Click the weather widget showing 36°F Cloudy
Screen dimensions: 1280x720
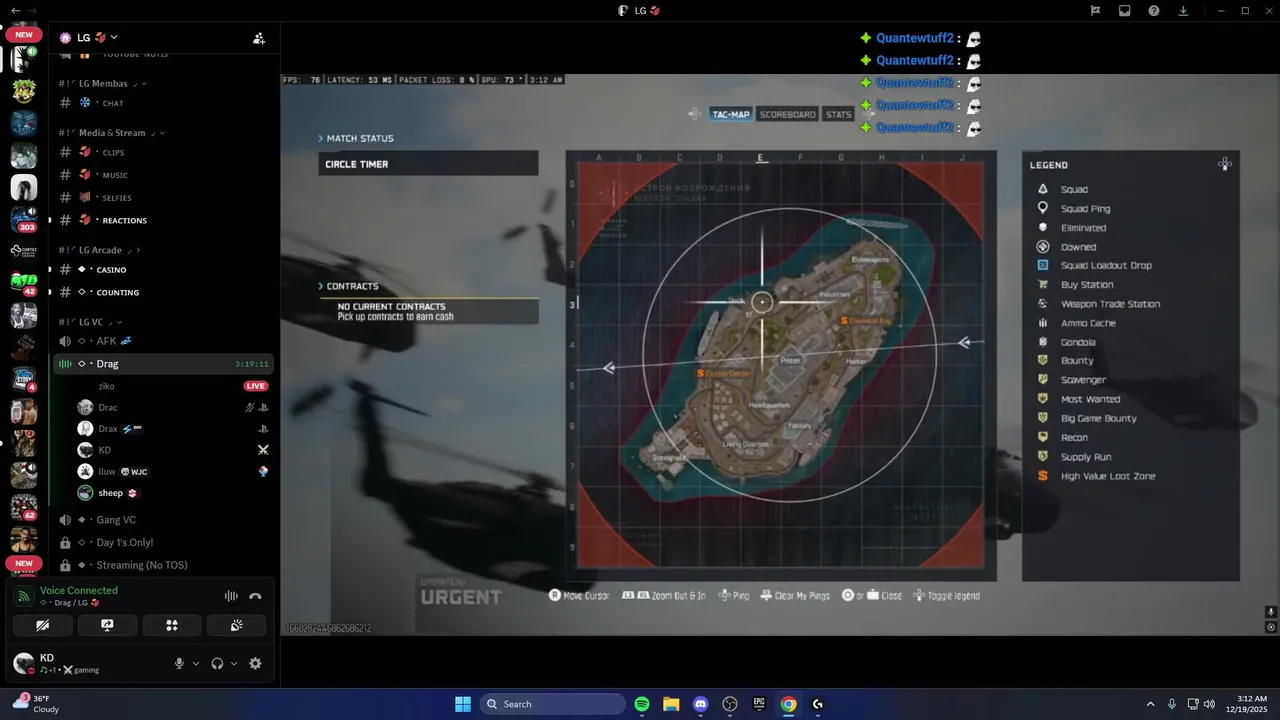coord(38,704)
